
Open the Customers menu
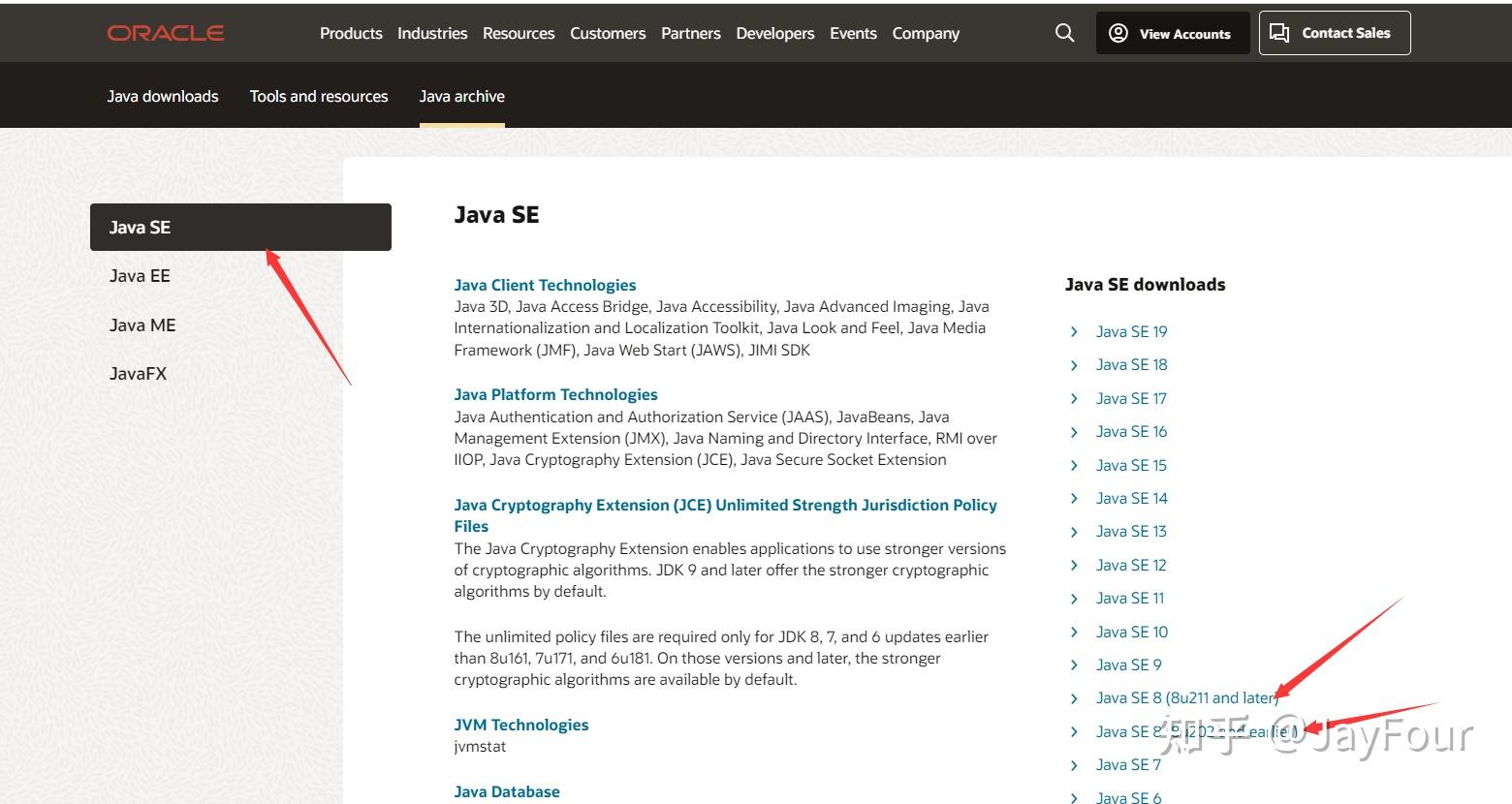(x=608, y=33)
